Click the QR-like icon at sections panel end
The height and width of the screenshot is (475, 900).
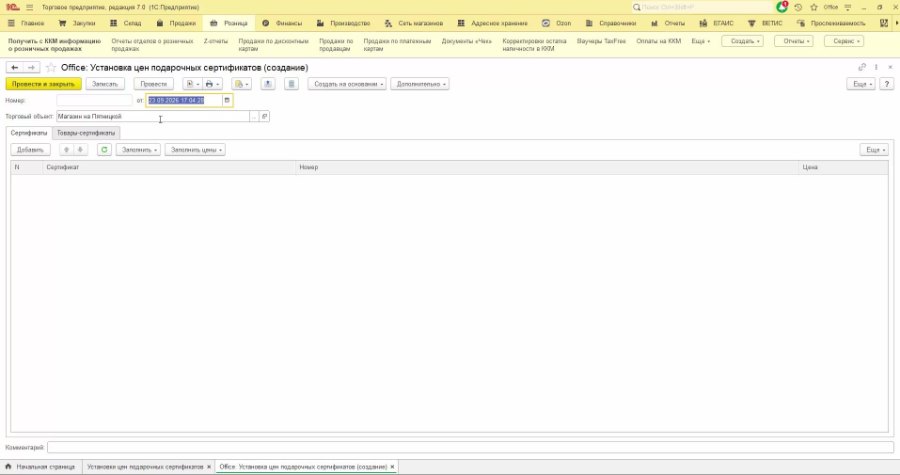[x=884, y=23]
